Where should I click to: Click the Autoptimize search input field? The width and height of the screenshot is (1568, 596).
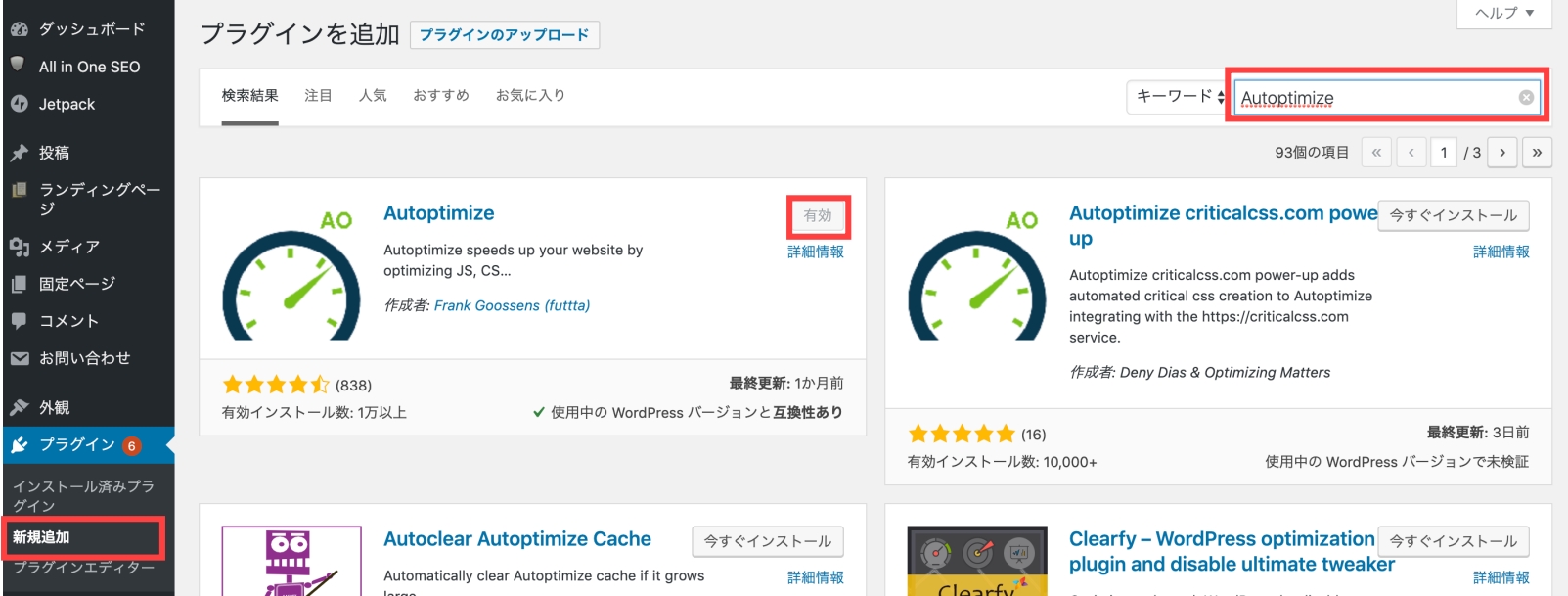point(1386,97)
